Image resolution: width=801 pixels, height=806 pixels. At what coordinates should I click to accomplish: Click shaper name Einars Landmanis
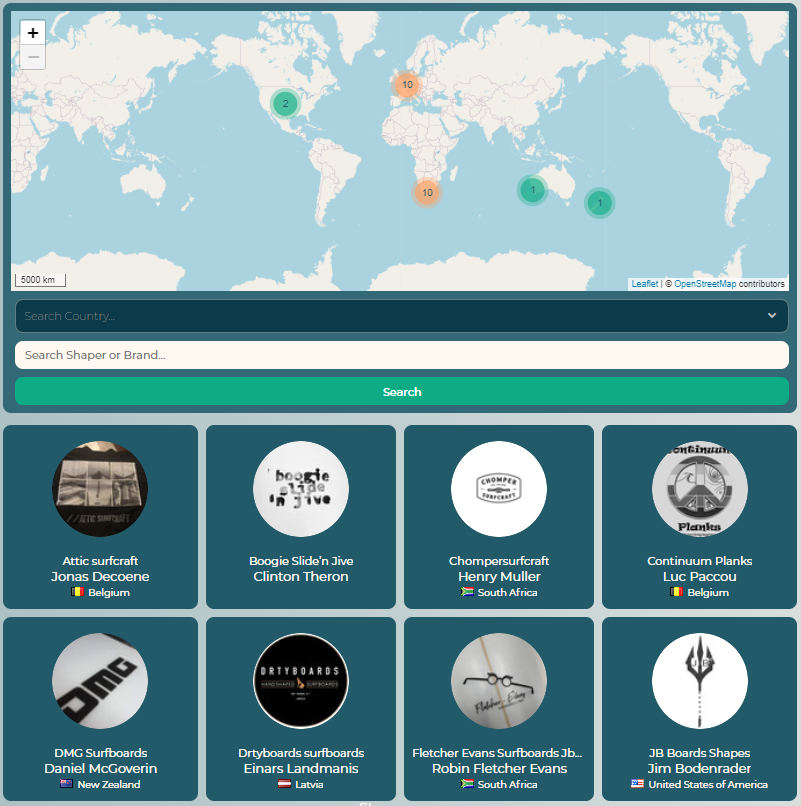[x=301, y=768]
